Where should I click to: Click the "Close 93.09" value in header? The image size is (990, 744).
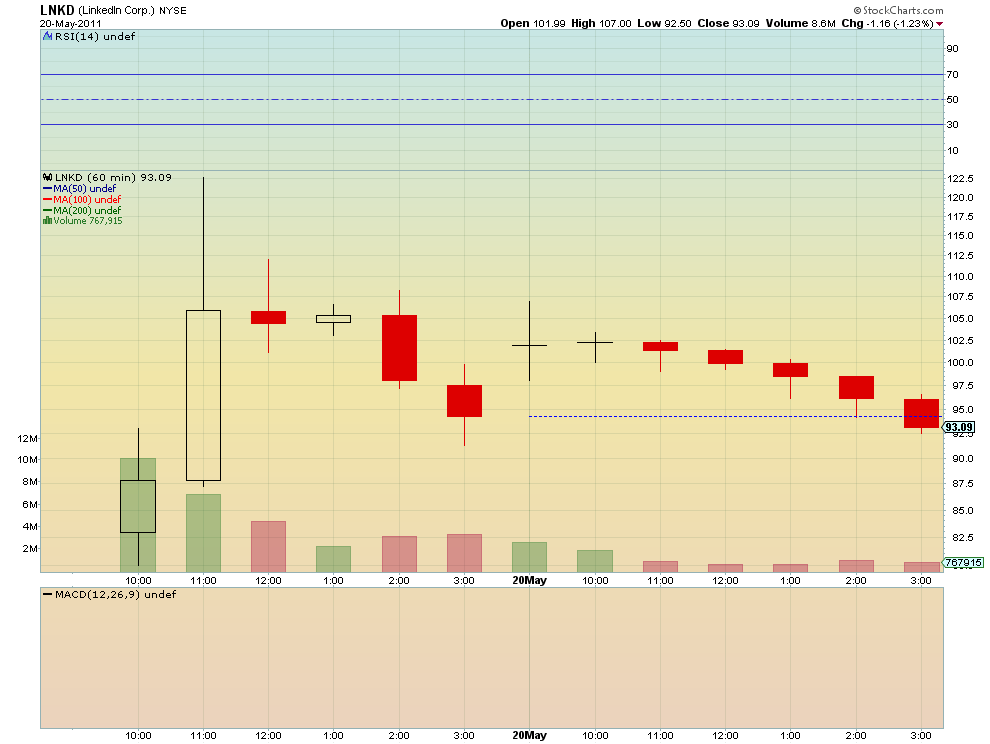[x=728, y=23]
